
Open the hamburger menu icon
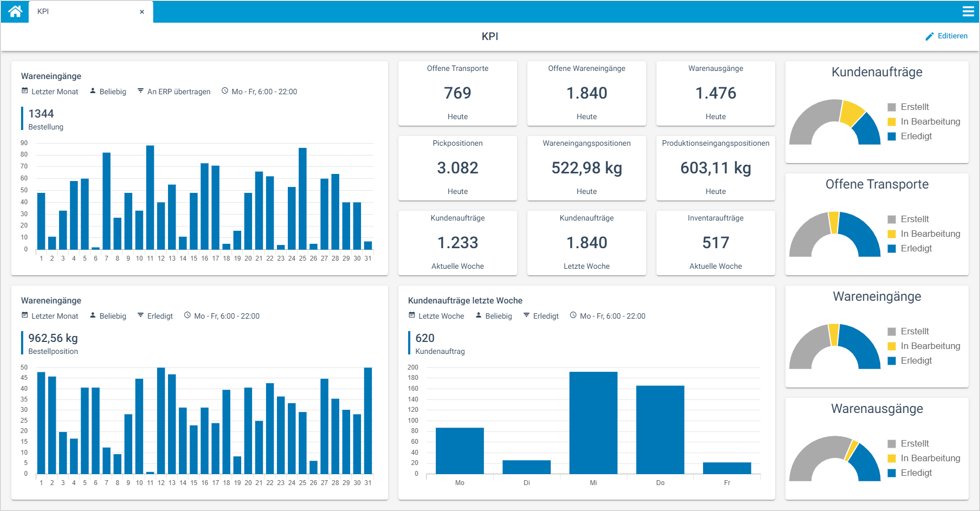[x=967, y=12]
